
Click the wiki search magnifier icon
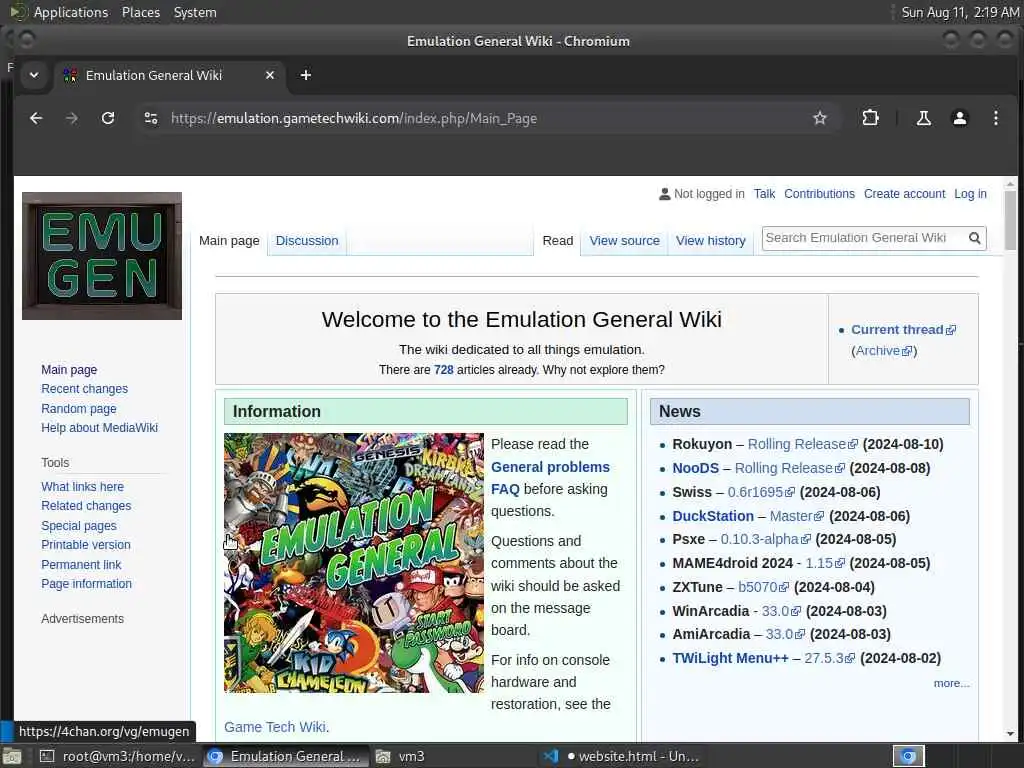tap(974, 238)
